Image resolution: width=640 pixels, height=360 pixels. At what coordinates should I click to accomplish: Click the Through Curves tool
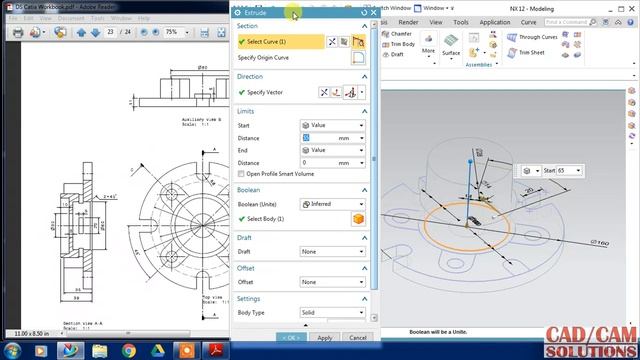[532, 37]
